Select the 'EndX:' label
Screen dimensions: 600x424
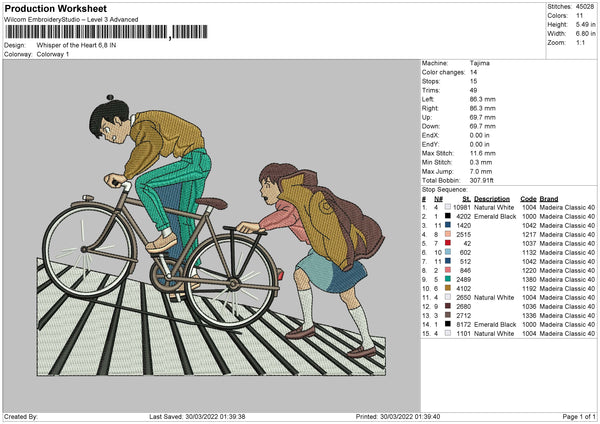coord(430,135)
